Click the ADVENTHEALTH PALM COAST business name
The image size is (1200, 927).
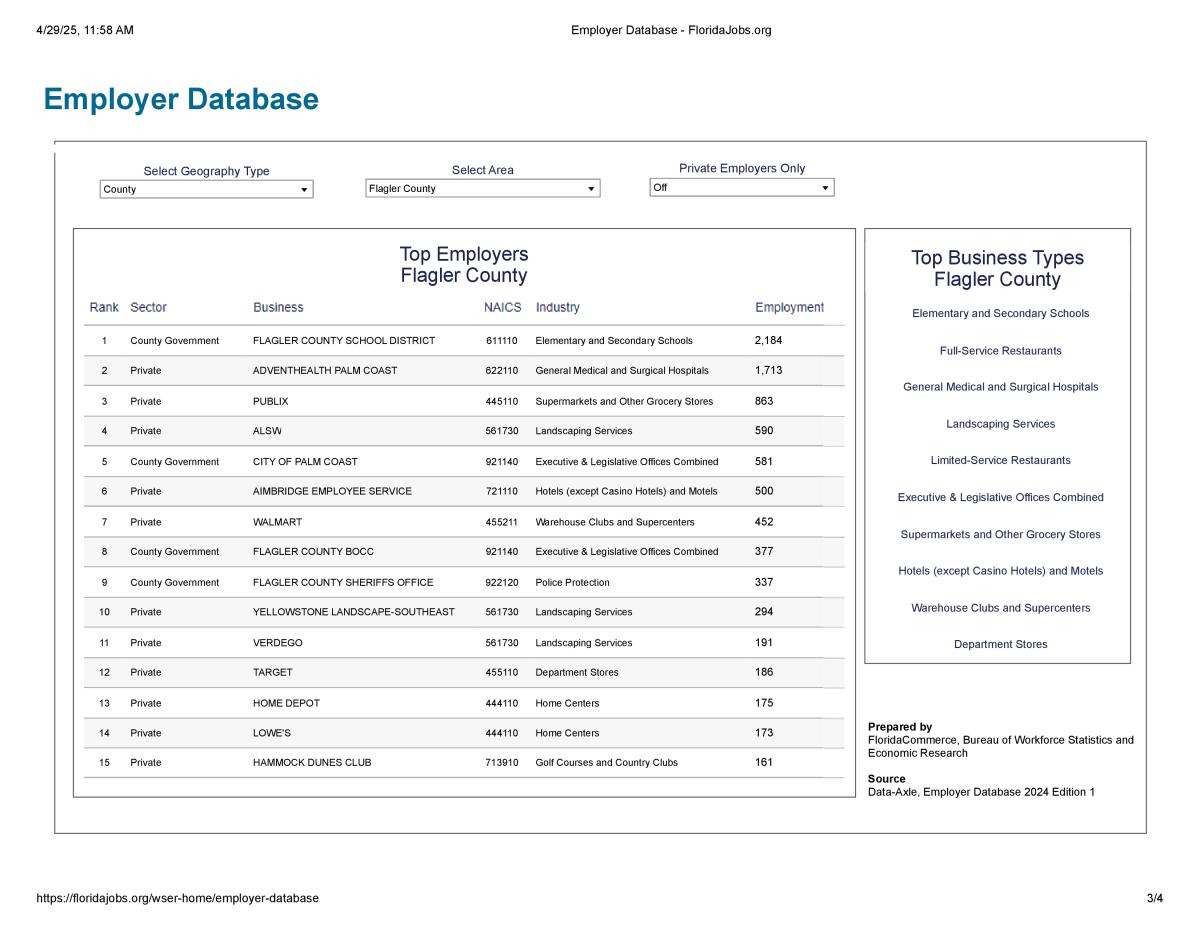[x=324, y=371]
